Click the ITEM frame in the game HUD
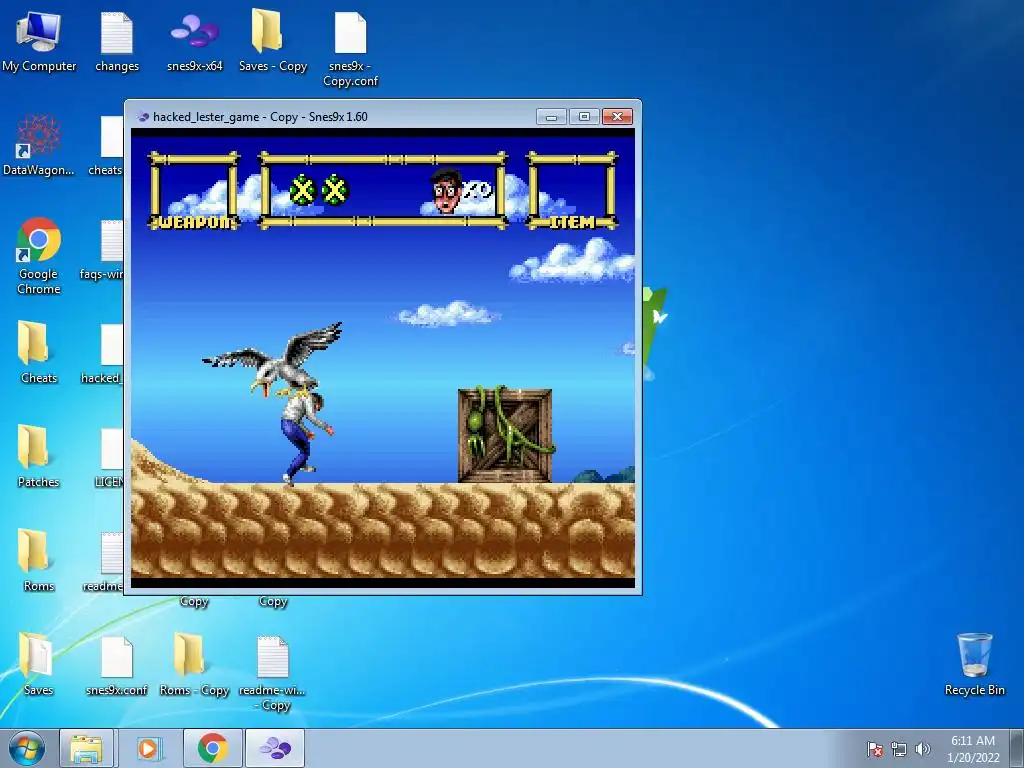Viewport: 1024px width, 768px height. [x=572, y=191]
